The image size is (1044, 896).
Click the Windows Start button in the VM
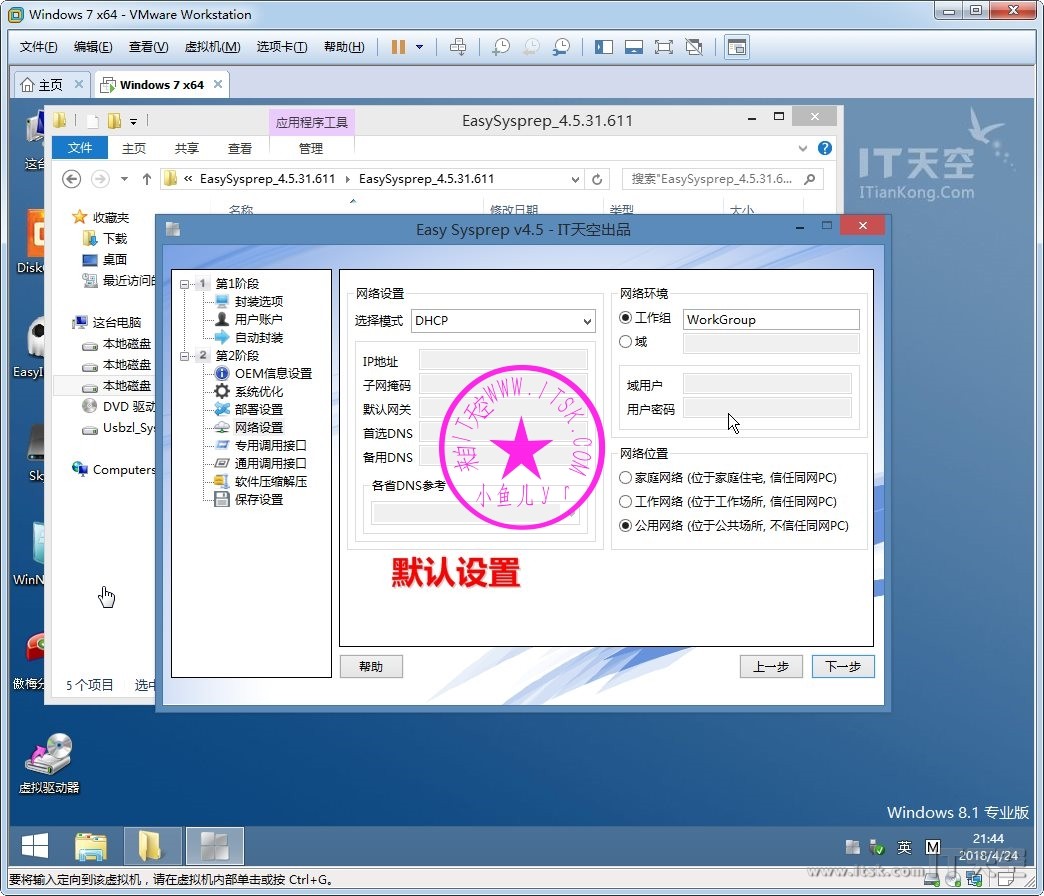point(35,847)
